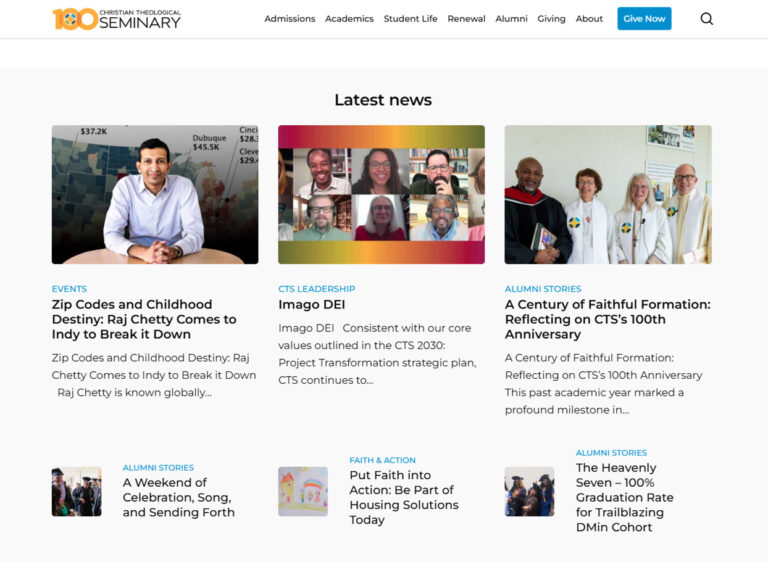The width and height of the screenshot is (768, 562).
Task: Open the Imago DEI video-call image
Action: click(382, 195)
